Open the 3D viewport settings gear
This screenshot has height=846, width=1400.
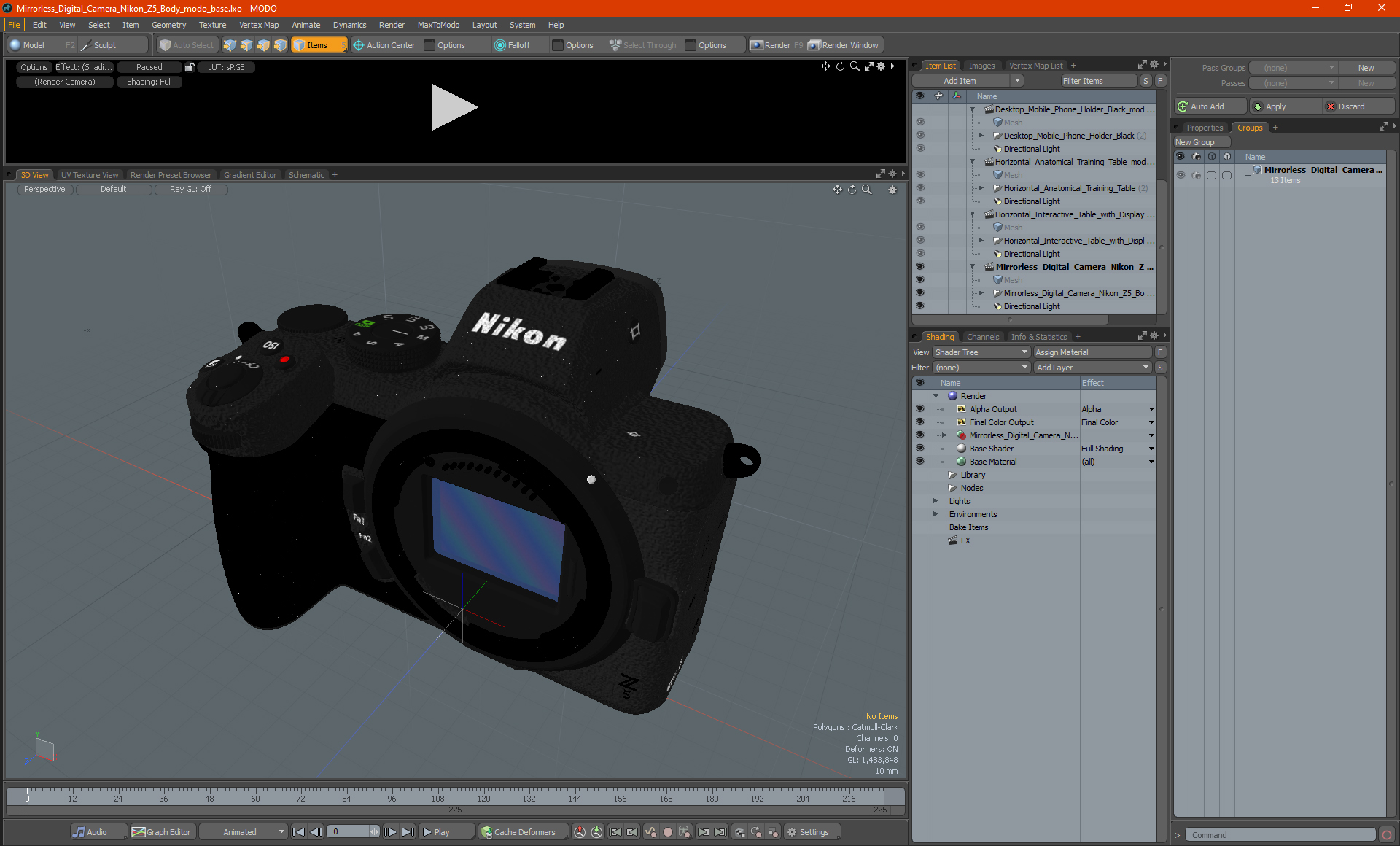892,190
